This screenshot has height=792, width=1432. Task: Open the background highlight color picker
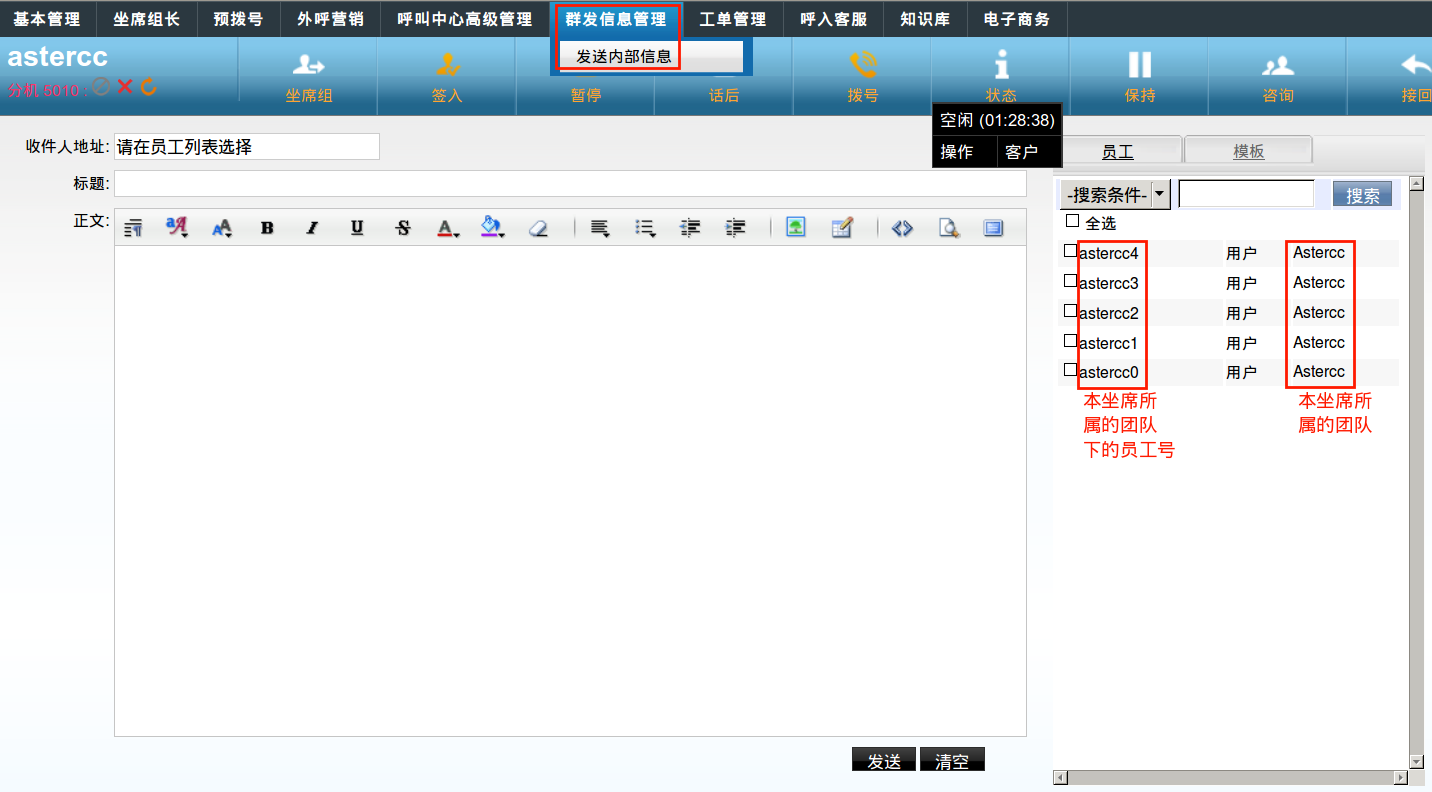point(492,228)
